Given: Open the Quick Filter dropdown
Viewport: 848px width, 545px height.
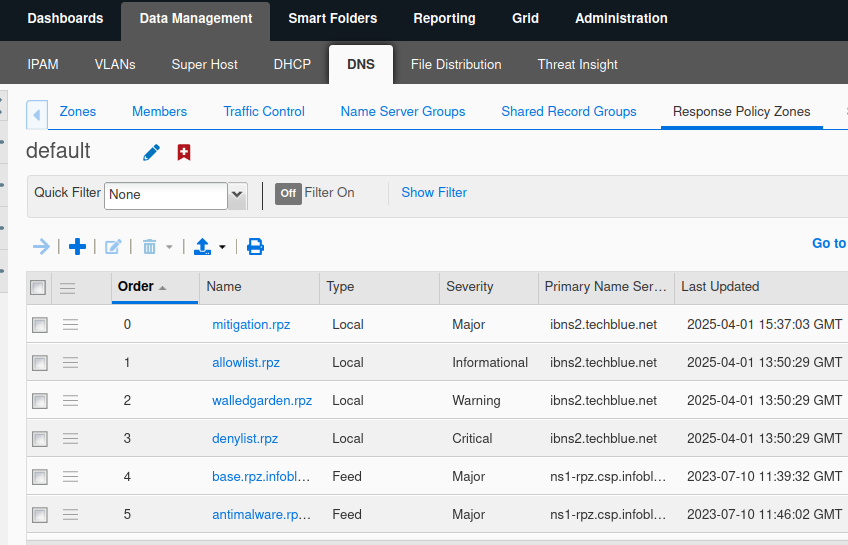Looking at the screenshot, I should click(237, 195).
